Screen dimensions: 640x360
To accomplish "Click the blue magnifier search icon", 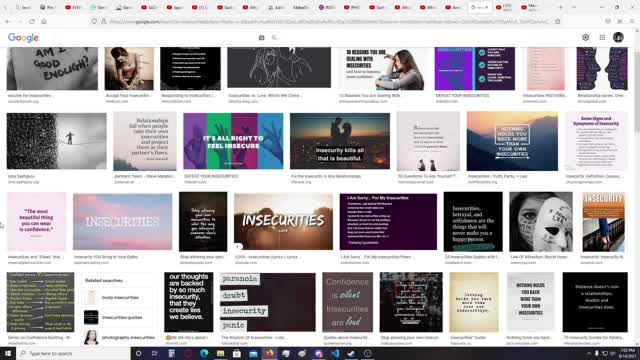I will pyautogui.click(x=274, y=38).
